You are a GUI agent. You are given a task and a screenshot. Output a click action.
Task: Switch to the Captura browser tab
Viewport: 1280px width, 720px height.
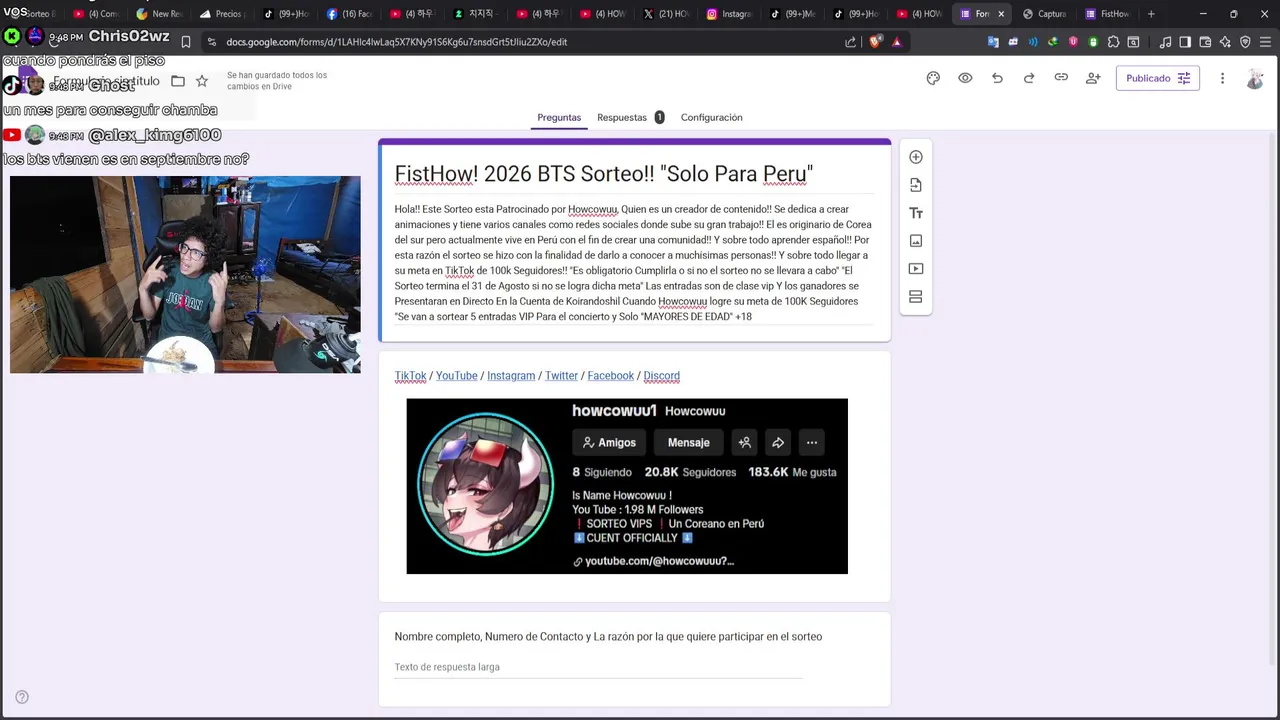(x=1045, y=14)
